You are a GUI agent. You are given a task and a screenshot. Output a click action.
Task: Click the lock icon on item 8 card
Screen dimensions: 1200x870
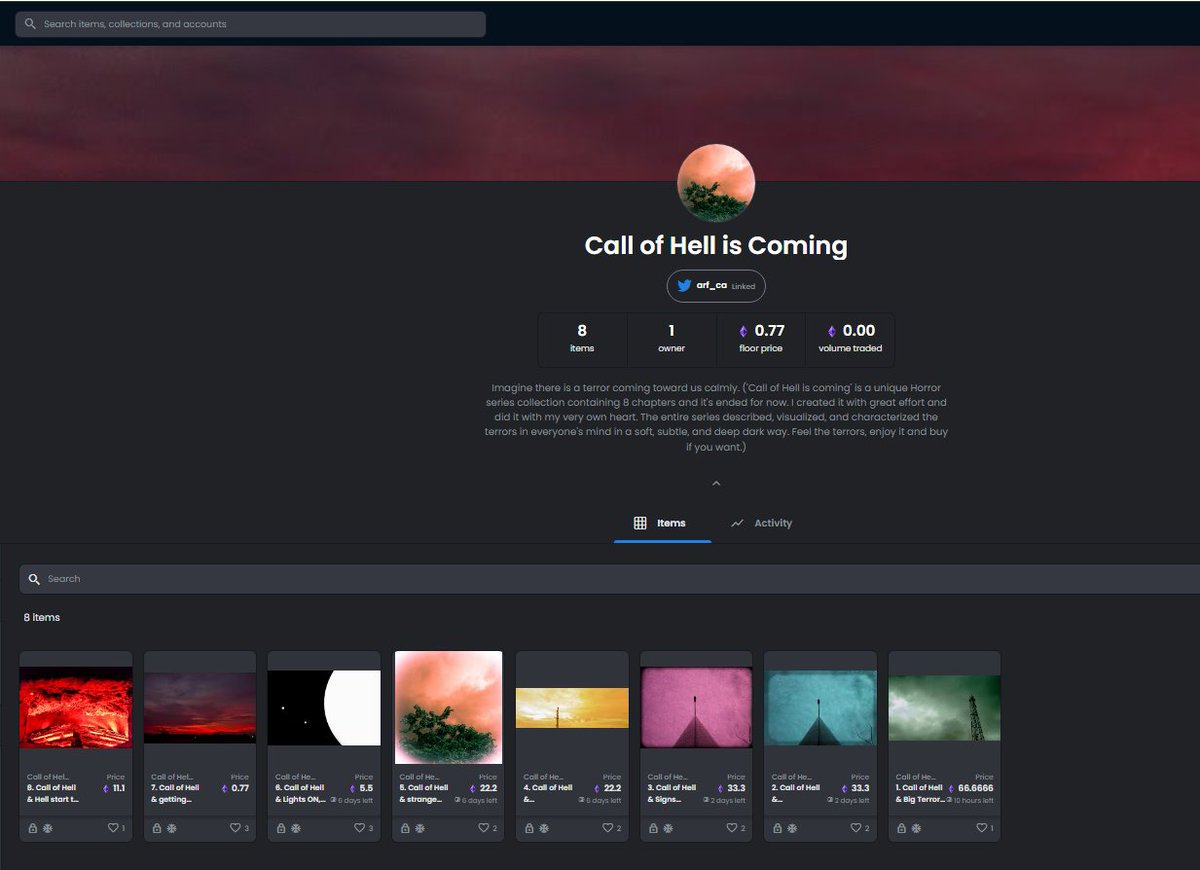click(33, 828)
